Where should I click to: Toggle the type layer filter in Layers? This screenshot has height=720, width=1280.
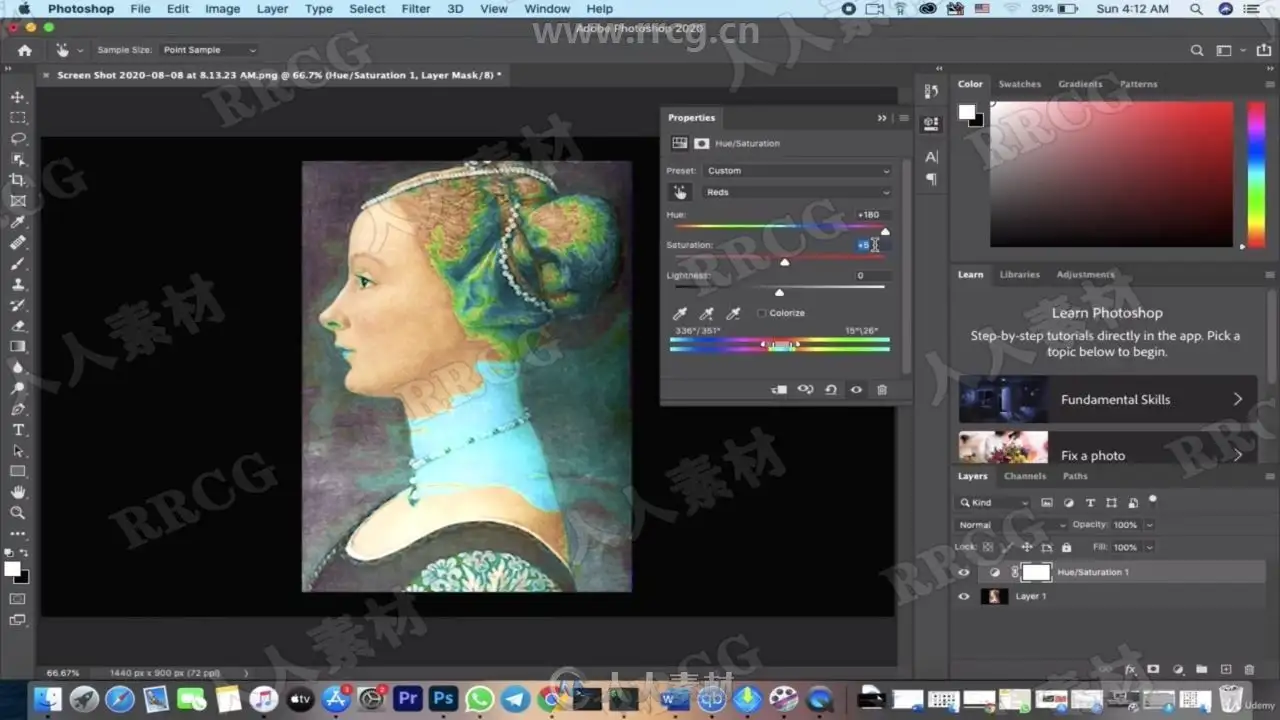tap(1090, 503)
